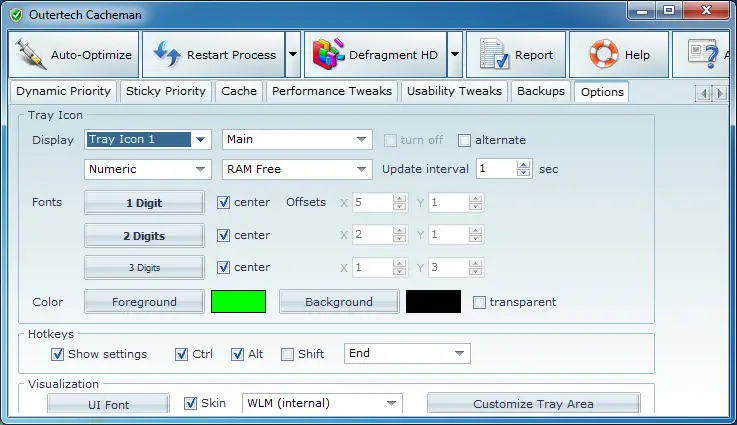Screen dimensions: 737x425
Task: Enable the alternate checkbox
Action: 464,140
